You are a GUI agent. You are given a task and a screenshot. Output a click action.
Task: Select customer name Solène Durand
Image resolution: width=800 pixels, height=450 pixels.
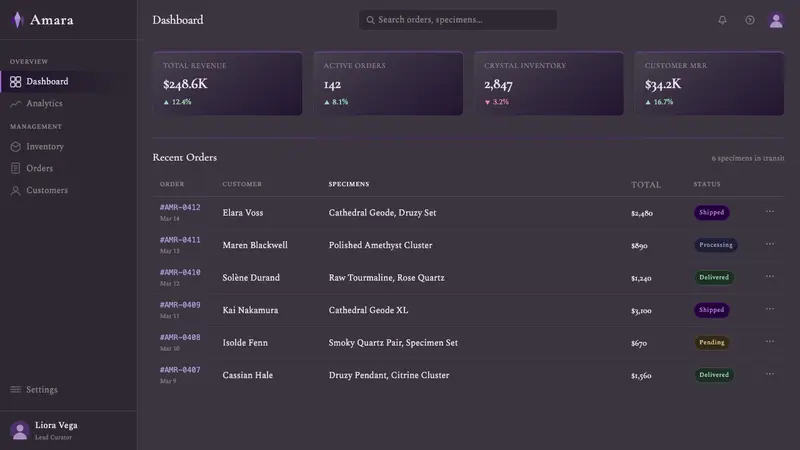click(x=251, y=278)
